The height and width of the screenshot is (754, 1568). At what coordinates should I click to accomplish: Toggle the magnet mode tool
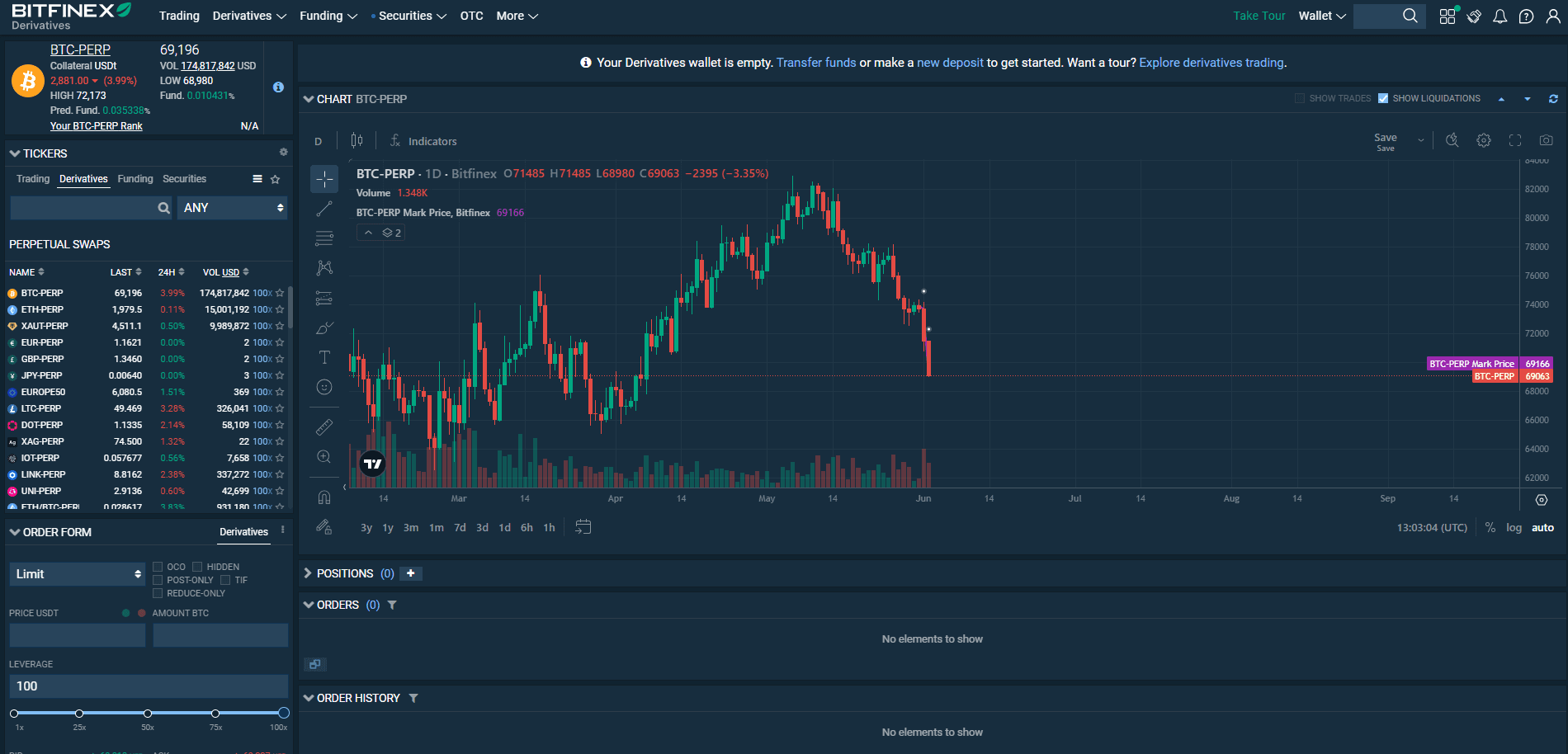tap(324, 497)
